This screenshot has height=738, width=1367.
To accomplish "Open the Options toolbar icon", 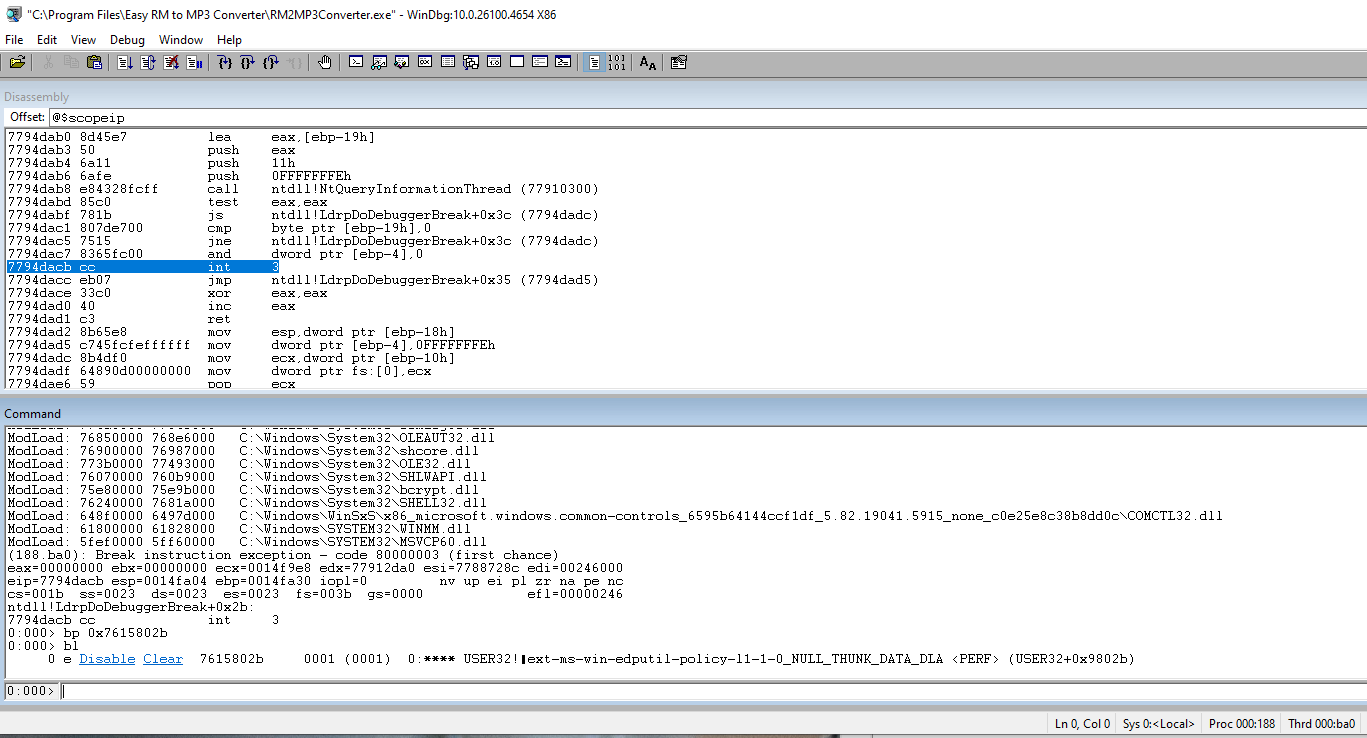I will (x=679, y=63).
